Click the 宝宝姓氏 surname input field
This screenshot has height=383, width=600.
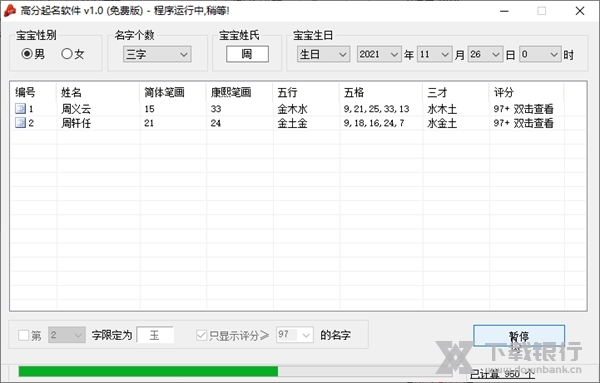pyautogui.click(x=247, y=54)
